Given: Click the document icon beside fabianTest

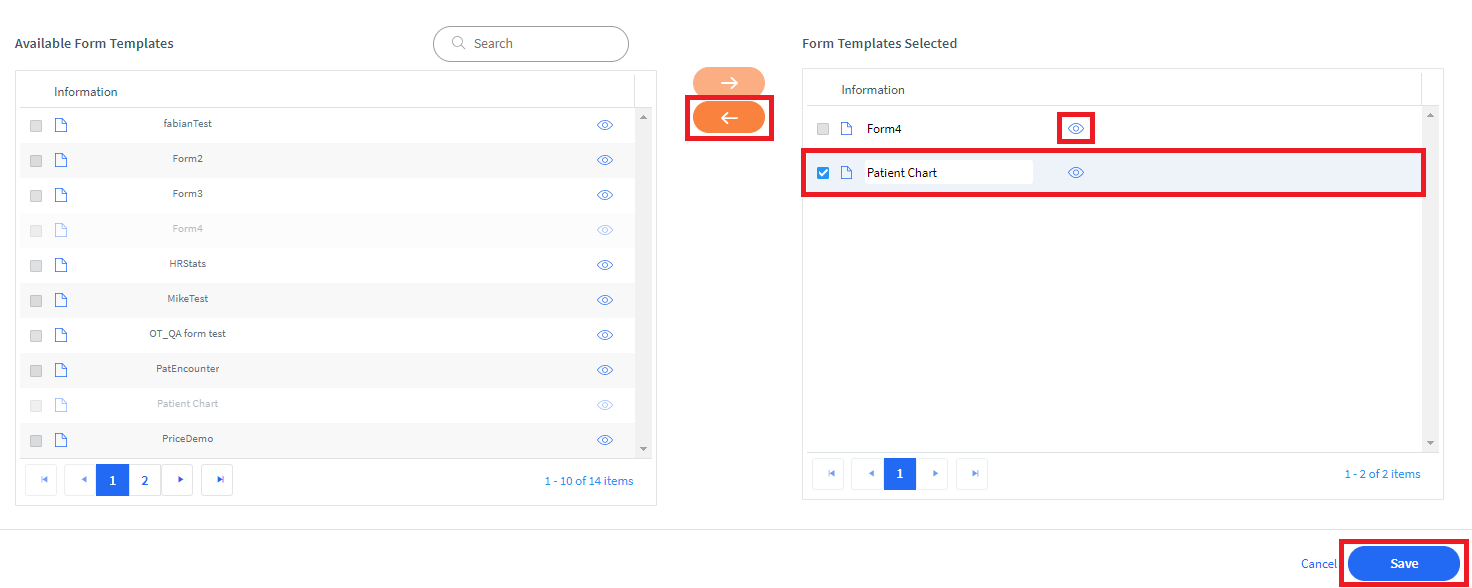Looking at the screenshot, I should [x=61, y=125].
